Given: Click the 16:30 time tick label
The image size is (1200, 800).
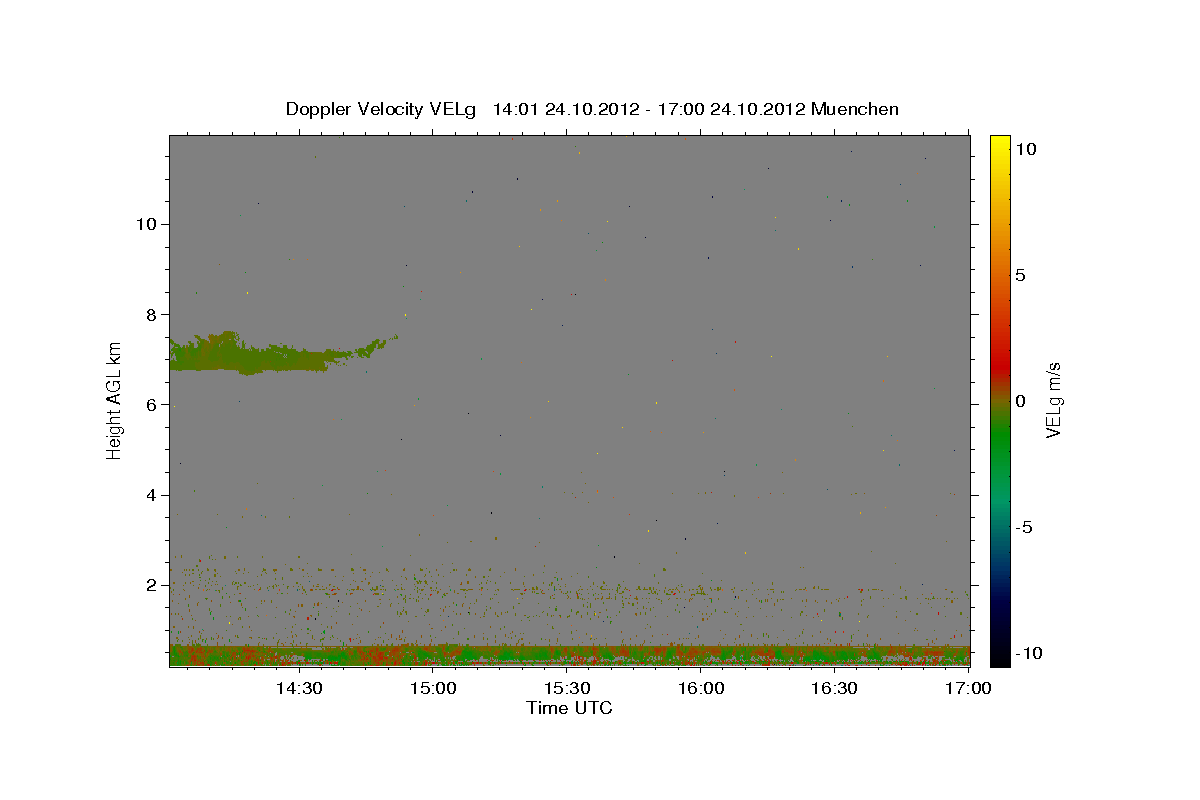Looking at the screenshot, I should pyautogui.click(x=835, y=688).
